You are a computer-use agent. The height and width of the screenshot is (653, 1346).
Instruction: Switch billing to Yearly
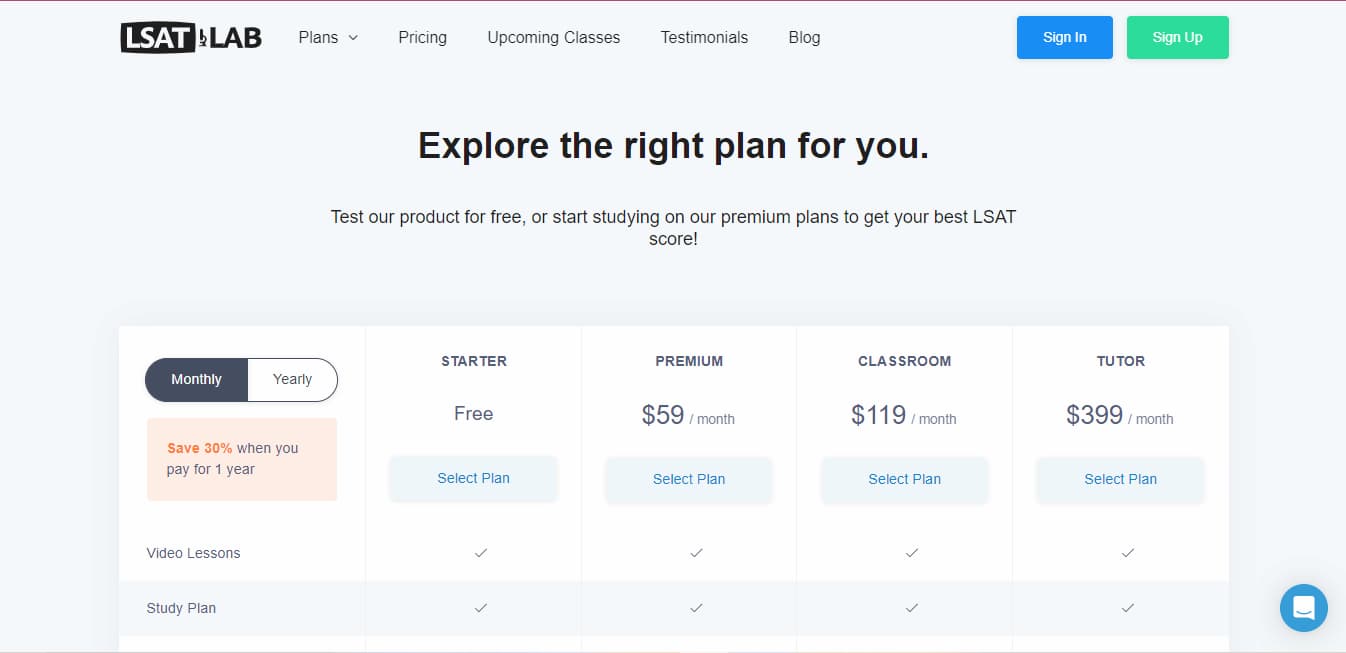coord(292,379)
